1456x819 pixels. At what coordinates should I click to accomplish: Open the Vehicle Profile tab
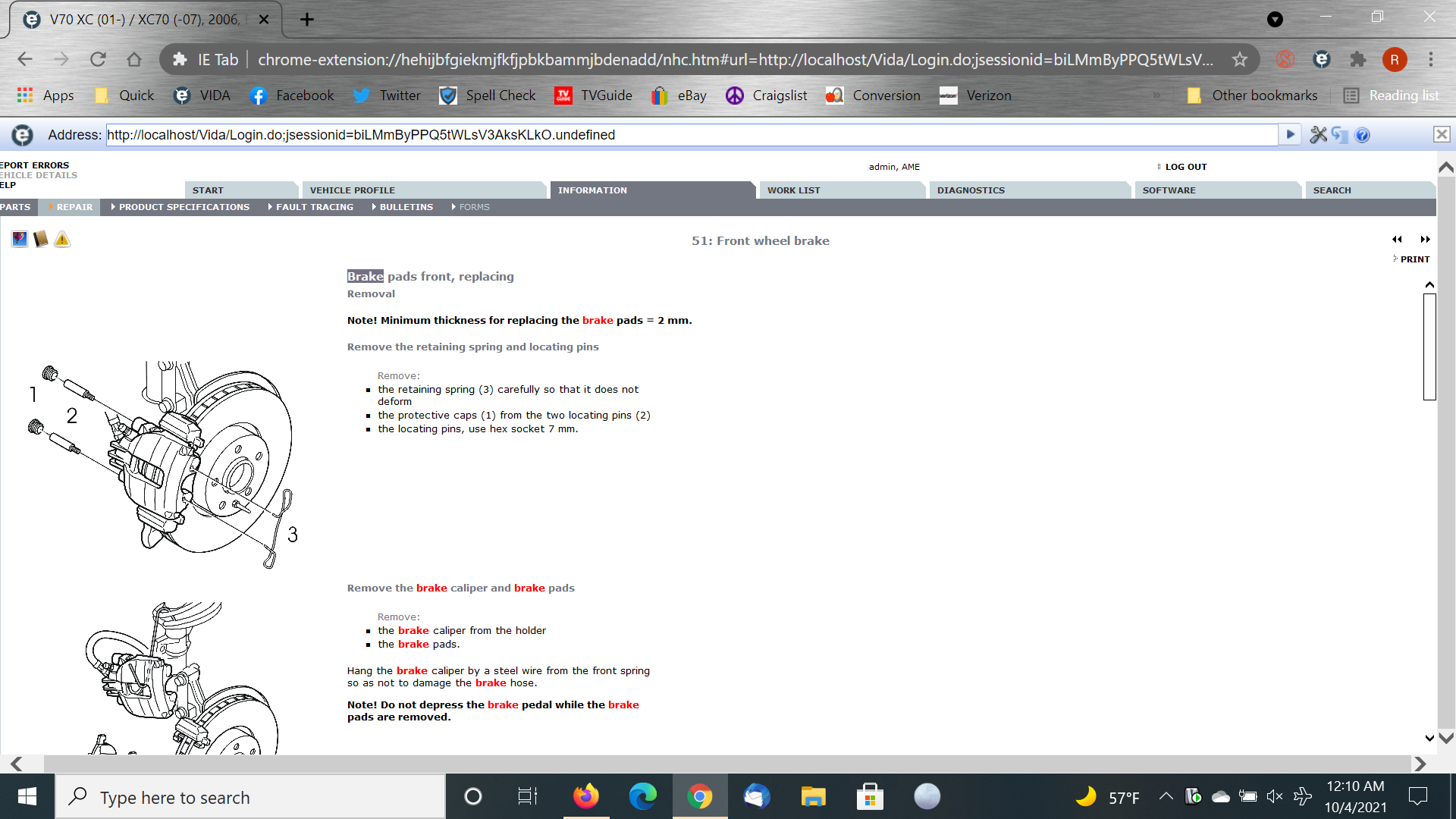click(x=352, y=190)
